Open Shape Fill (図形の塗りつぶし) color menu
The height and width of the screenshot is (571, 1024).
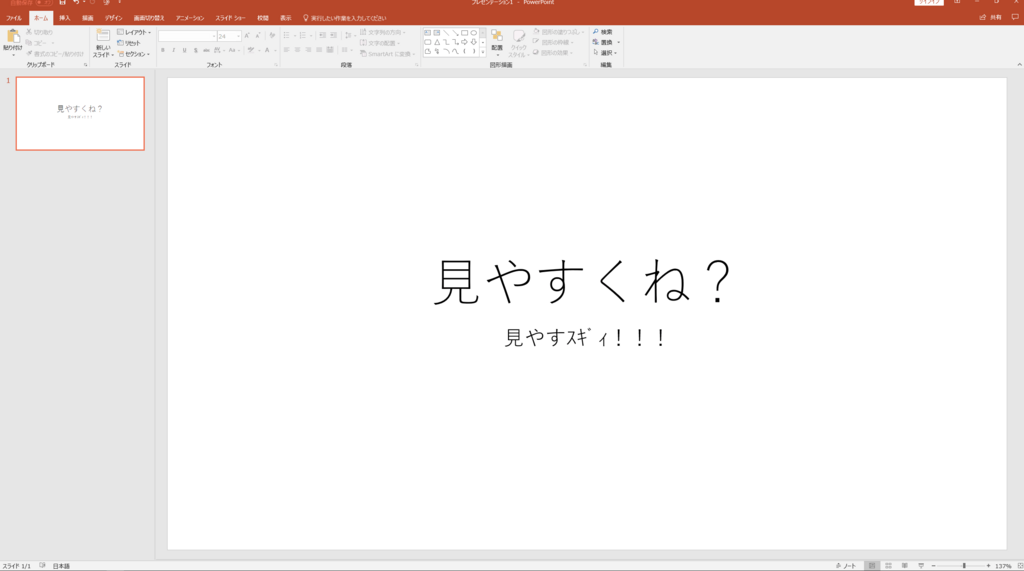[x=558, y=31]
